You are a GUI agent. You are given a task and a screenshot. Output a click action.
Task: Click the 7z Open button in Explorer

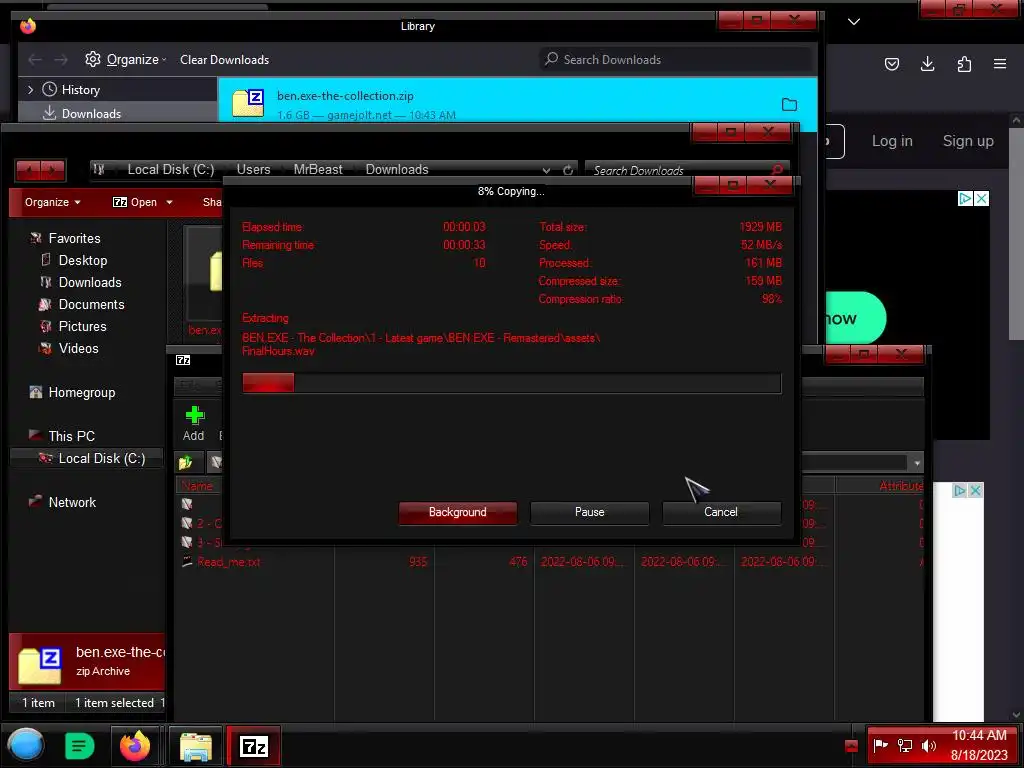(x=135, y=202)
